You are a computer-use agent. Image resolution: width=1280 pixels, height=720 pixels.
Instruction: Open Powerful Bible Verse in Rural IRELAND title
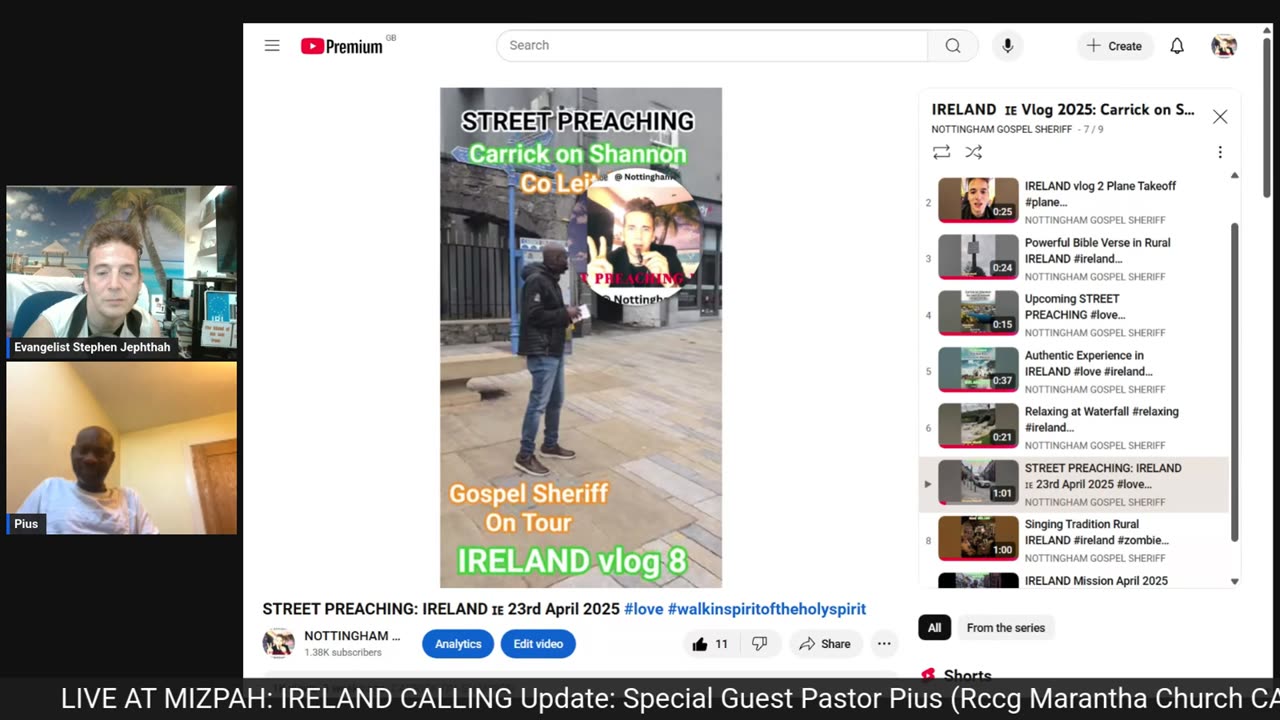1097,251
